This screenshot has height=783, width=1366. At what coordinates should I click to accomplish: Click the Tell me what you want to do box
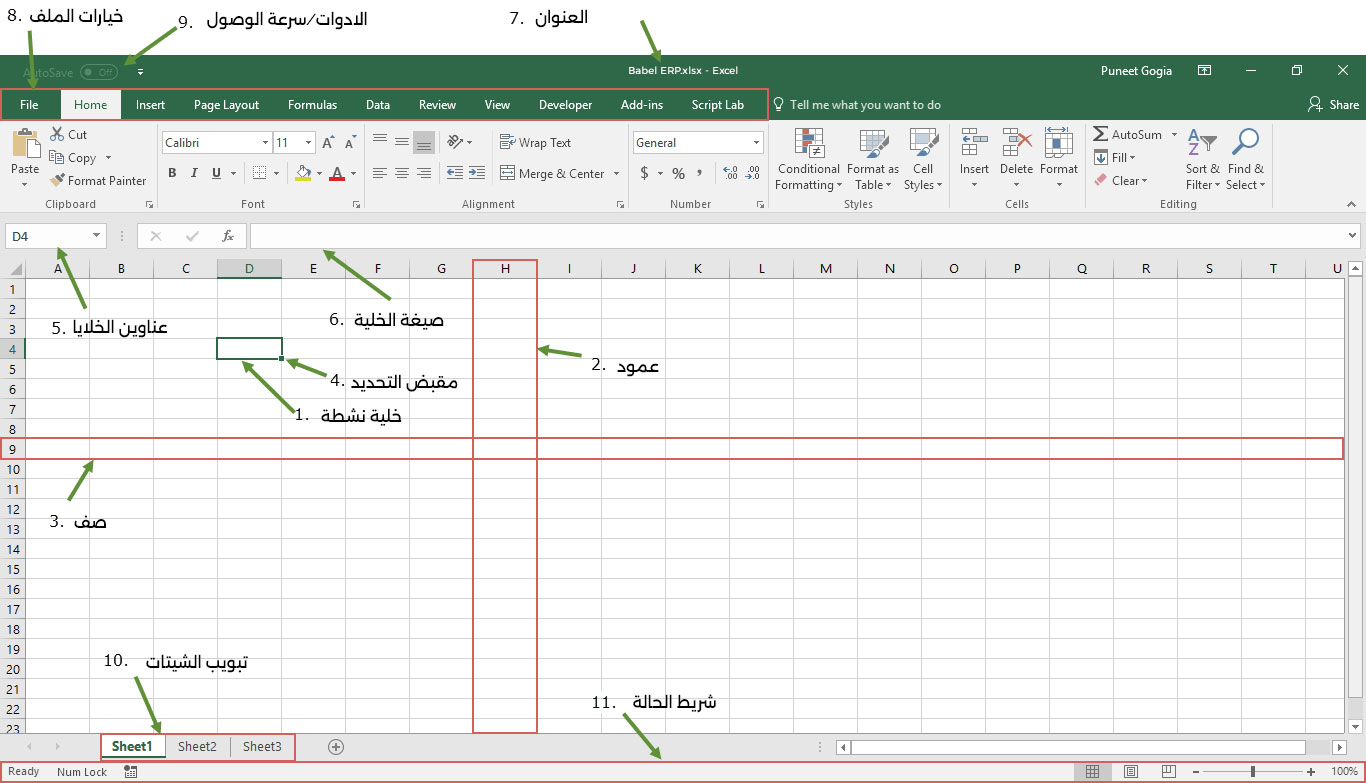[x=865, y=104]
